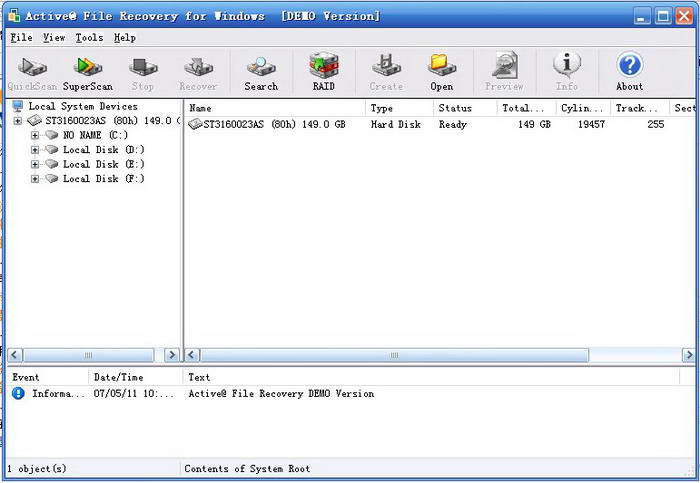
Task: Click the Recover toolbar icon
Action: (x=198, y=67)
